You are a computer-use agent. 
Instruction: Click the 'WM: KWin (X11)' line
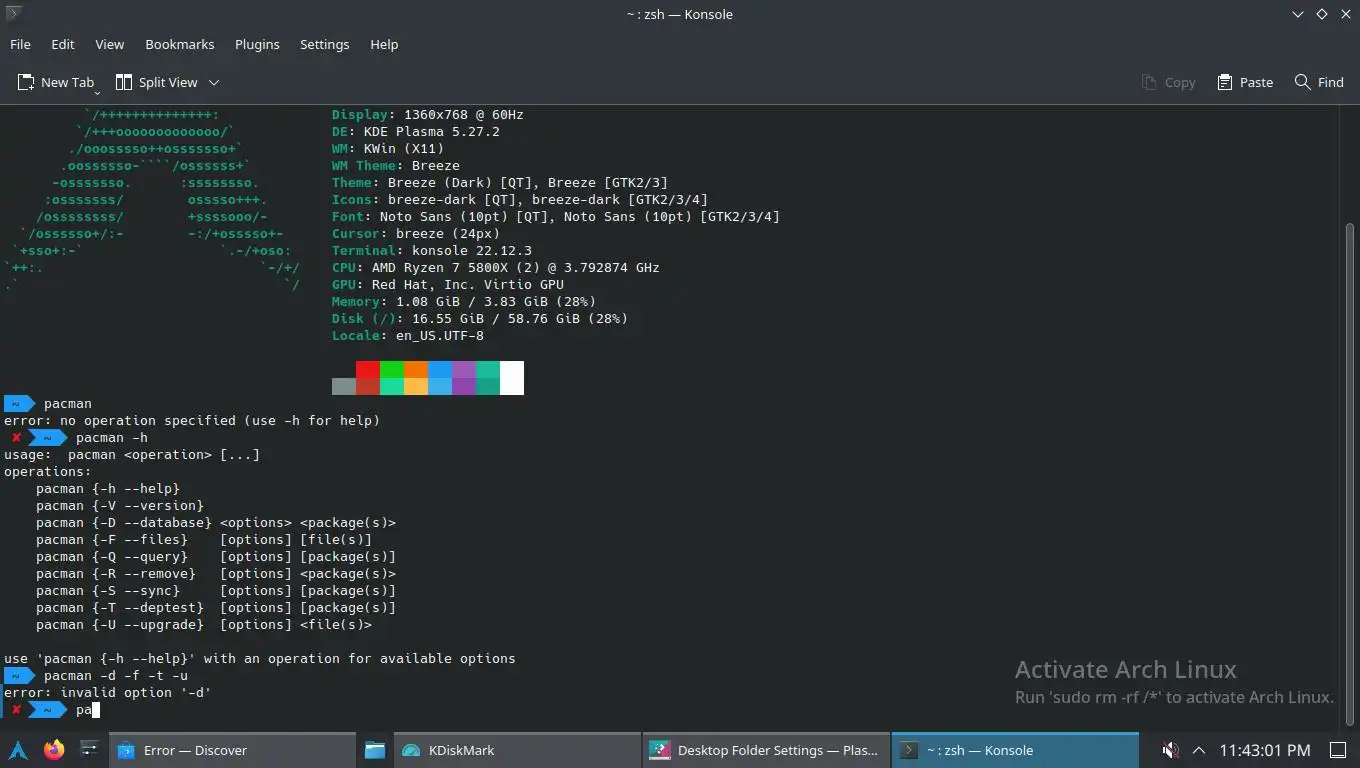388,148
